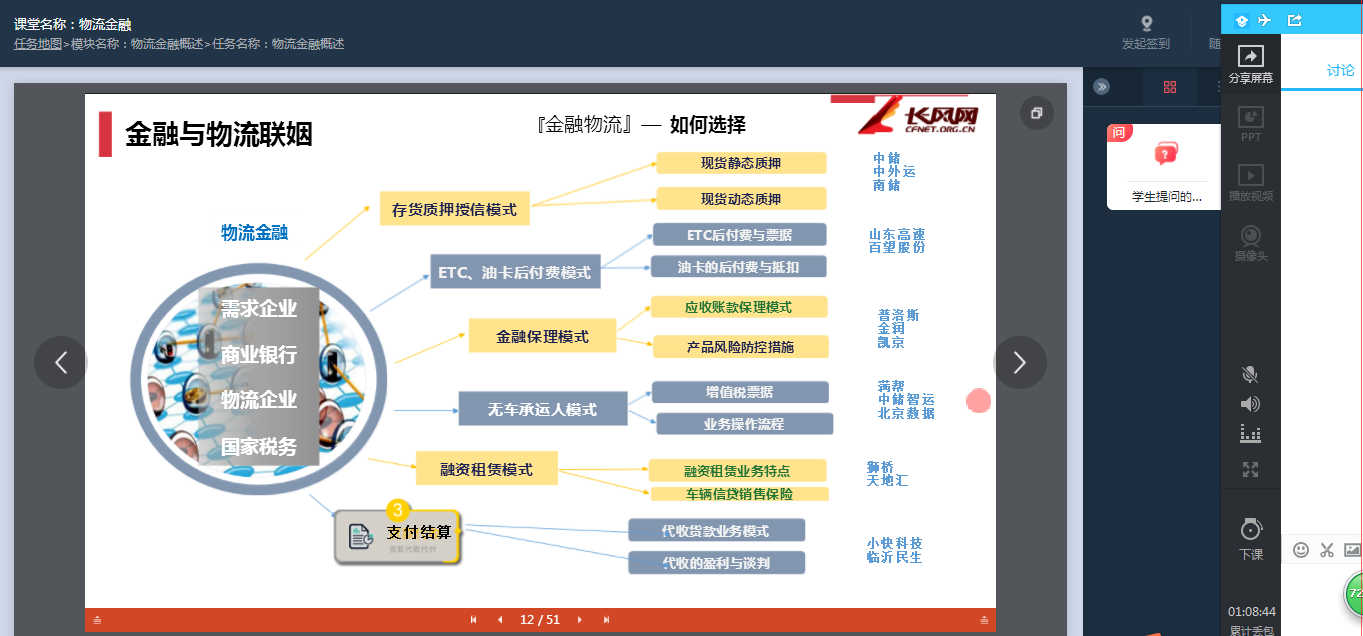This screenshot has width=1363, height=636.
Task: Collapse side panel with double-chevron button
Action: pyautogui.click(x=1101, y=86)
